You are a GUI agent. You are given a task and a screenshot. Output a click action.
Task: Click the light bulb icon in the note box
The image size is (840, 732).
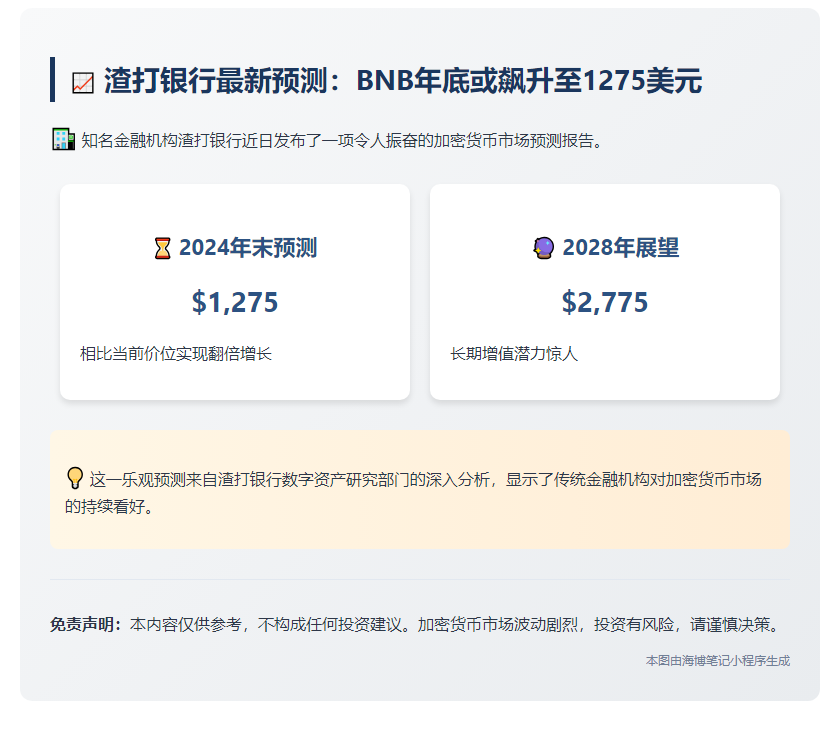(75, 479)
